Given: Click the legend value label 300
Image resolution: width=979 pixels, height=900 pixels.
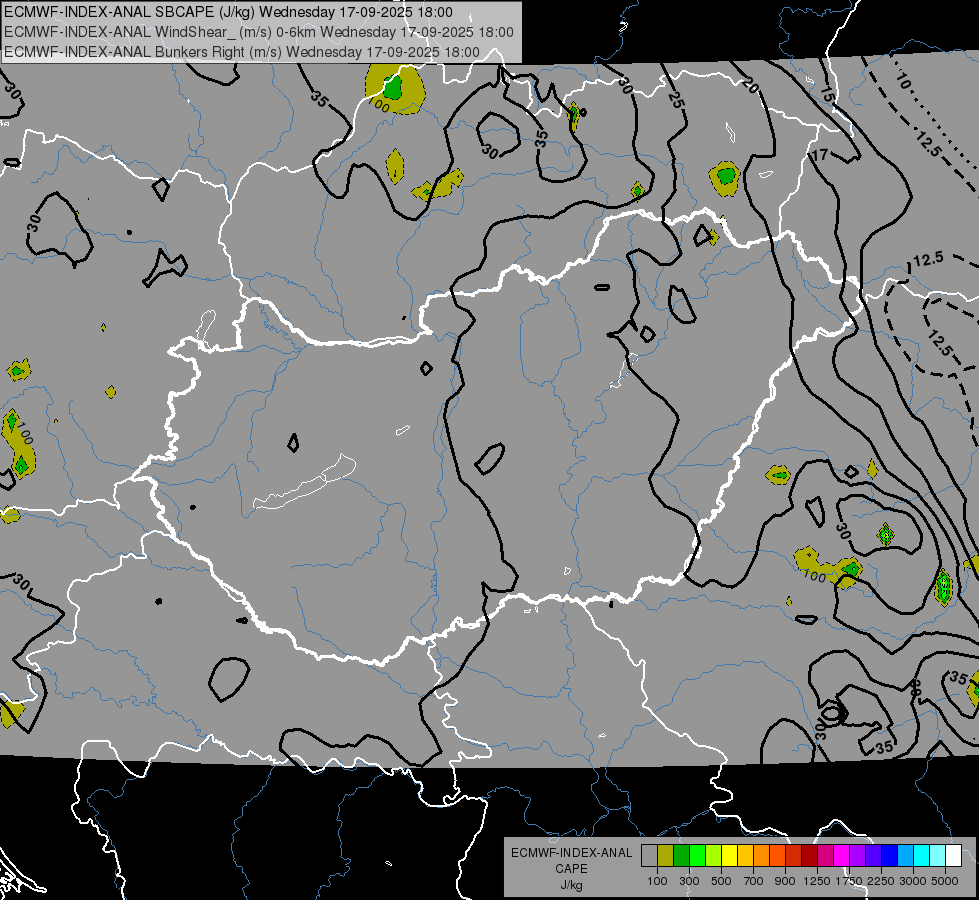Looking at the screenshot, I should 689,881.
